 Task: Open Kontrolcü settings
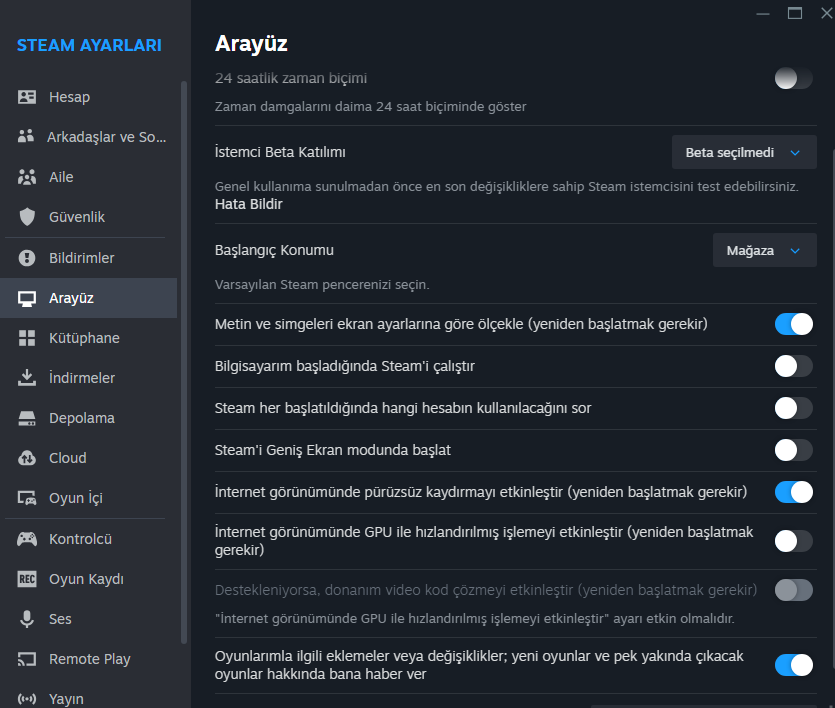click(x=88, y=539)
